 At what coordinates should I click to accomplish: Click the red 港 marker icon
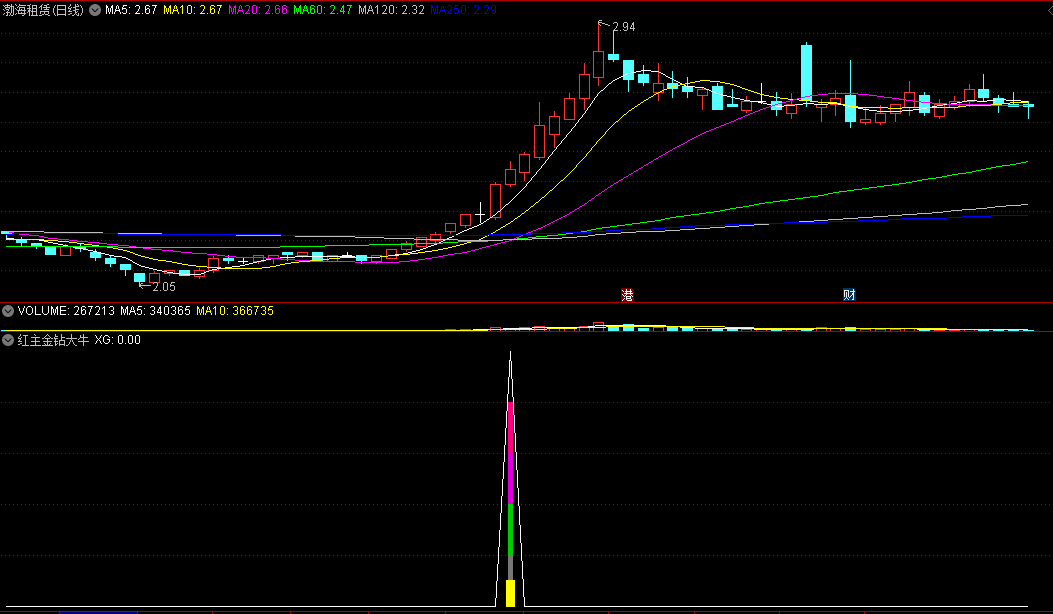pos(627,295)
